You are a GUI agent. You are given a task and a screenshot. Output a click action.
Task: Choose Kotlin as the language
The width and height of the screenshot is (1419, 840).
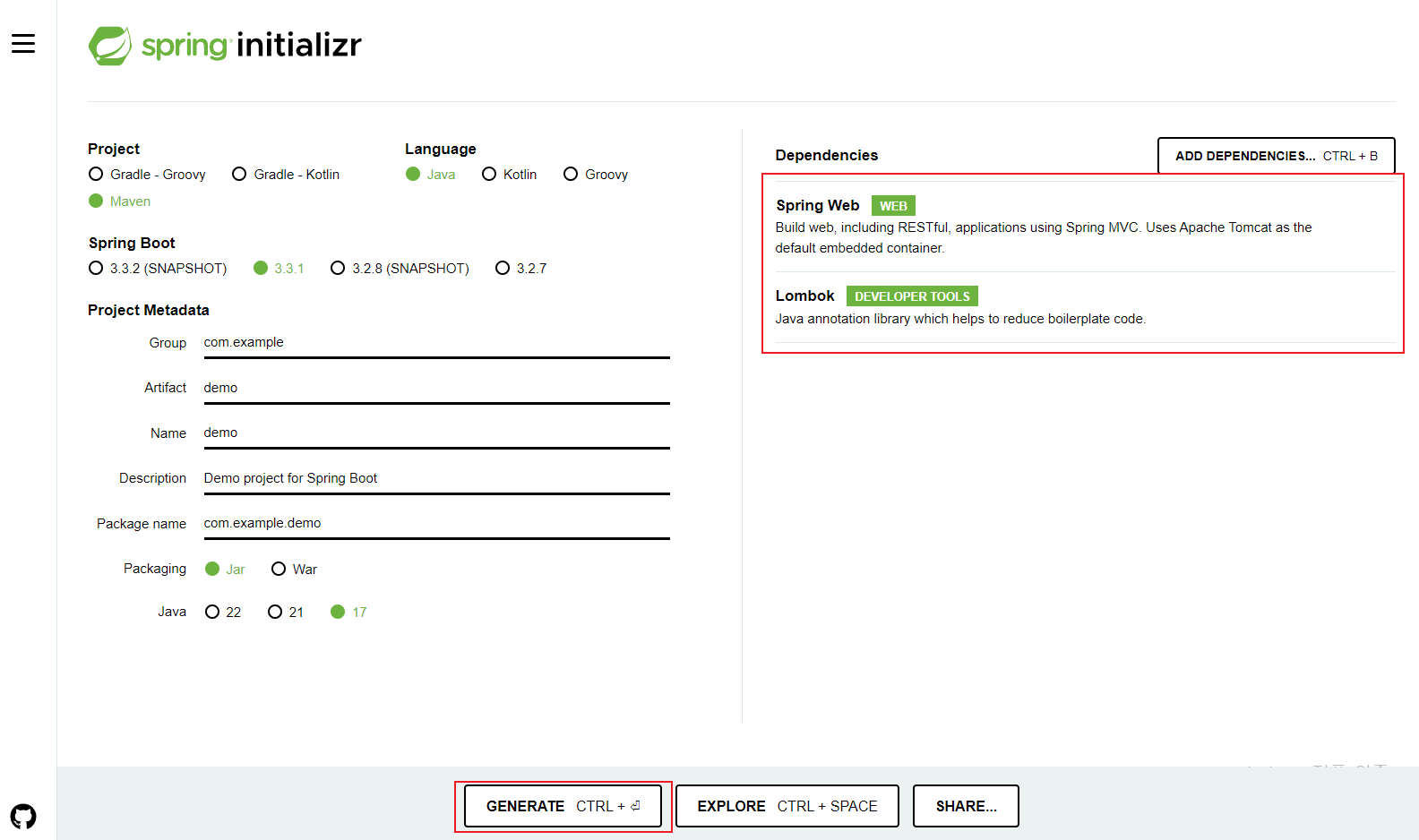[x=510, y=175]
